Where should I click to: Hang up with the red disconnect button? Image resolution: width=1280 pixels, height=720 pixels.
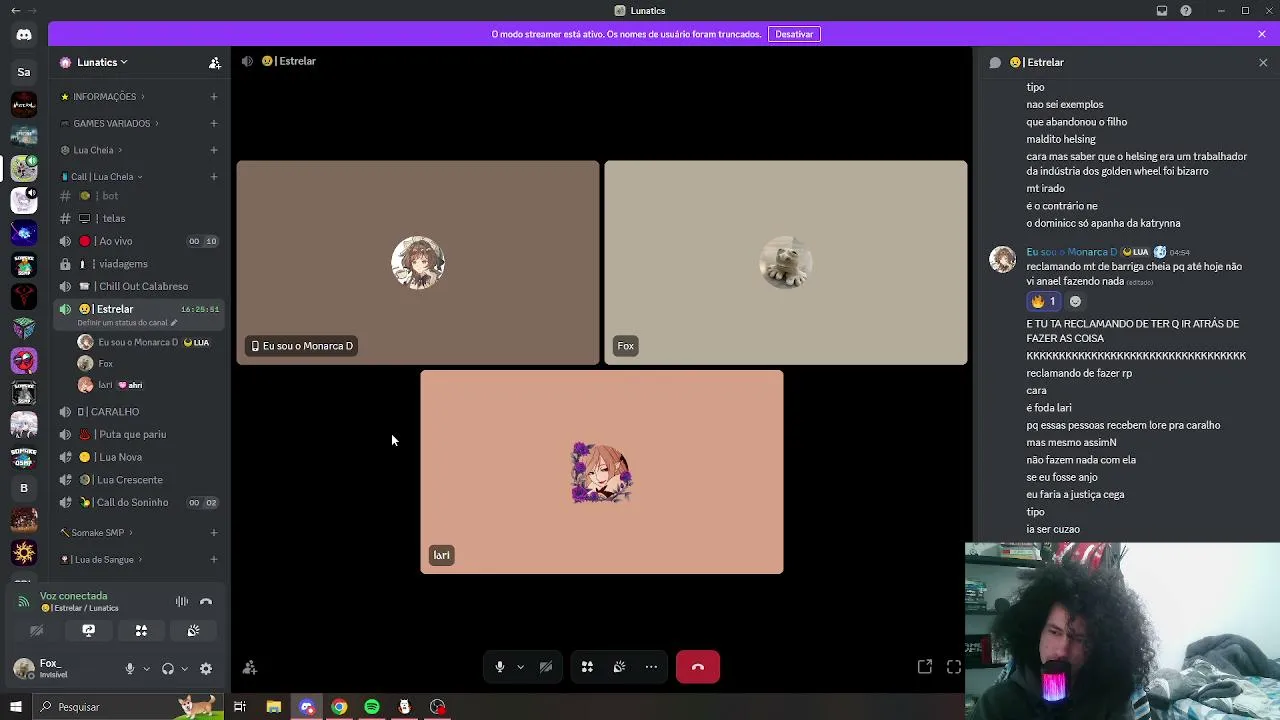point(698,667)
